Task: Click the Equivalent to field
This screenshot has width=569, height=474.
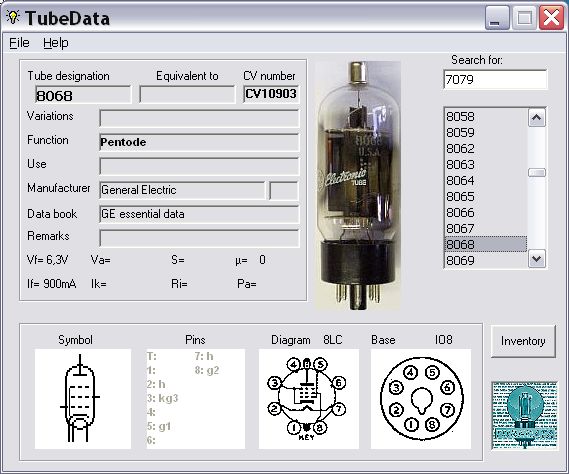Action: coord(187,95)
